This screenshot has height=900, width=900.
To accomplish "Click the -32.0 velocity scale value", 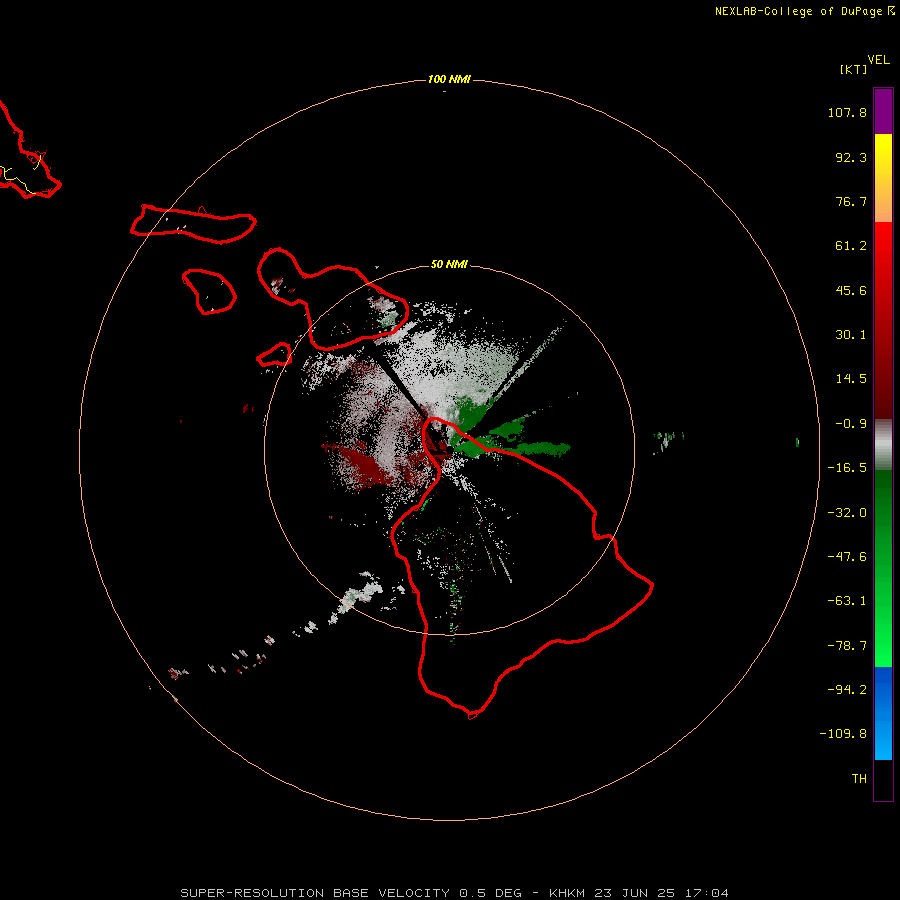I will (847, 513).
